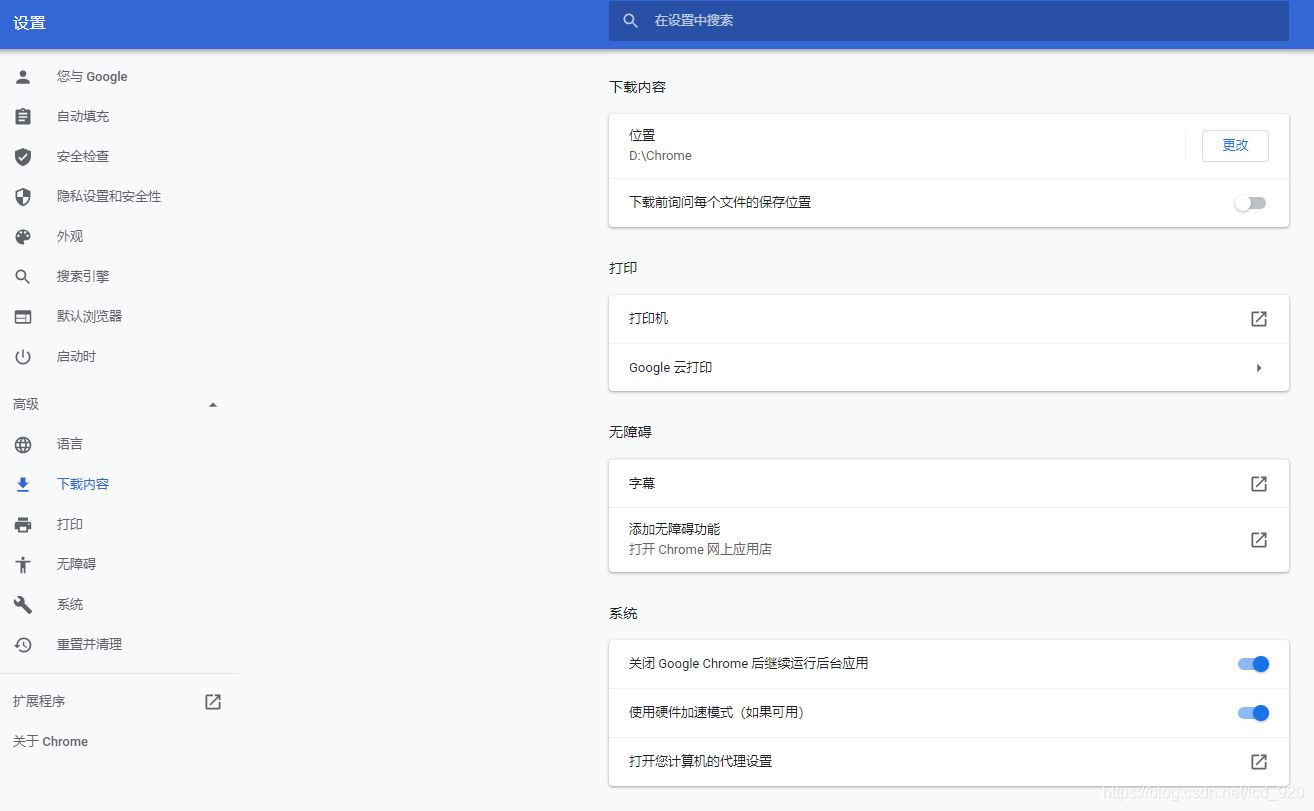Screen dimensions: 1314x811
Task: Click the shield icon beside 隐私设置和安全性
Action: tap(23, 197)
